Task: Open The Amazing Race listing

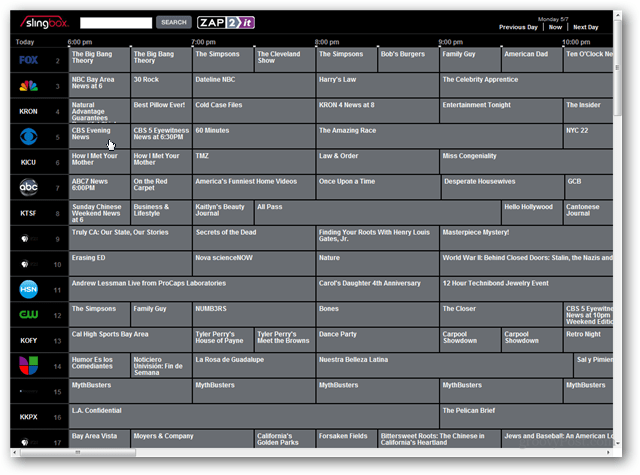Action: pyautogui.click(x=439, y=136)
